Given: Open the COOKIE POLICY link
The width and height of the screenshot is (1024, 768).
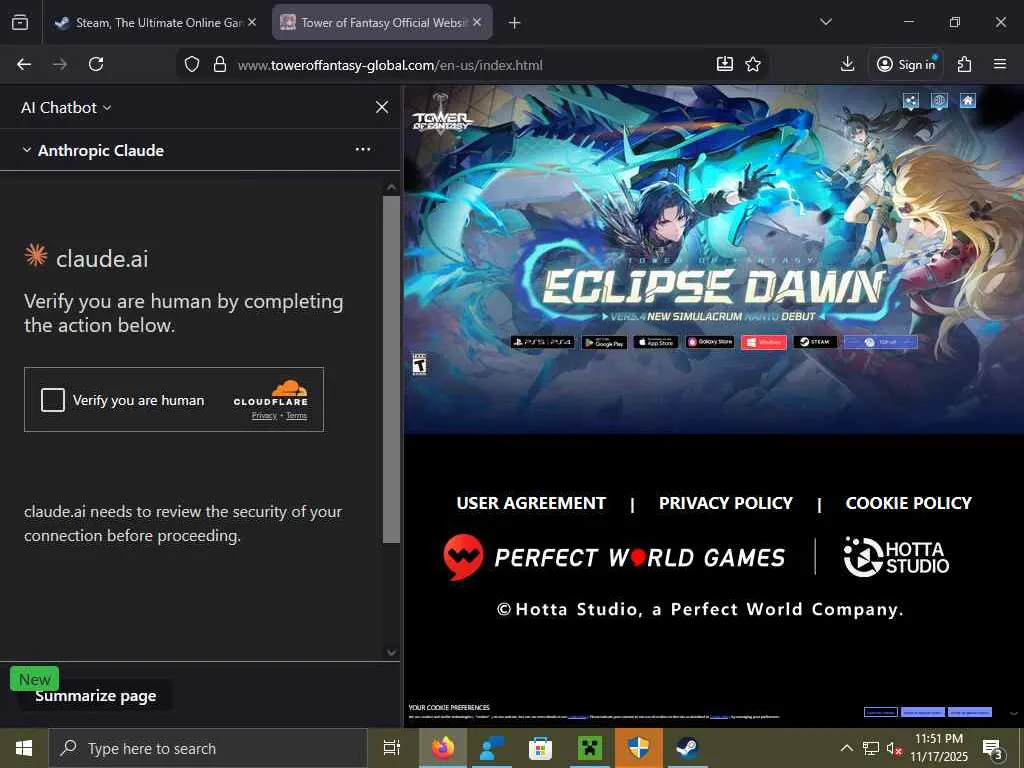Looking at the screenshot, I should coord(908,503).
